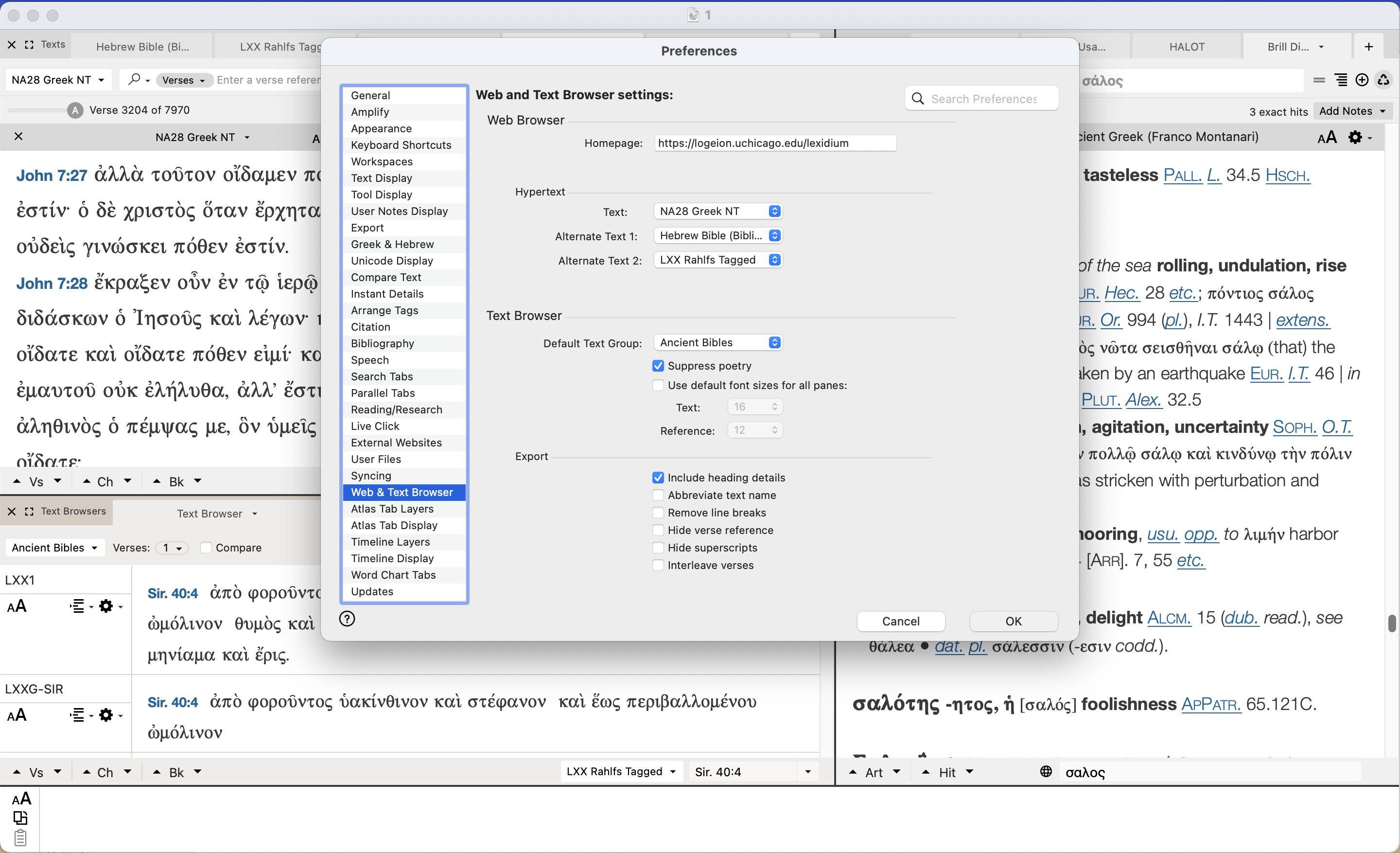Select Greek & Hebrew preferences category

tap(392, 244)
